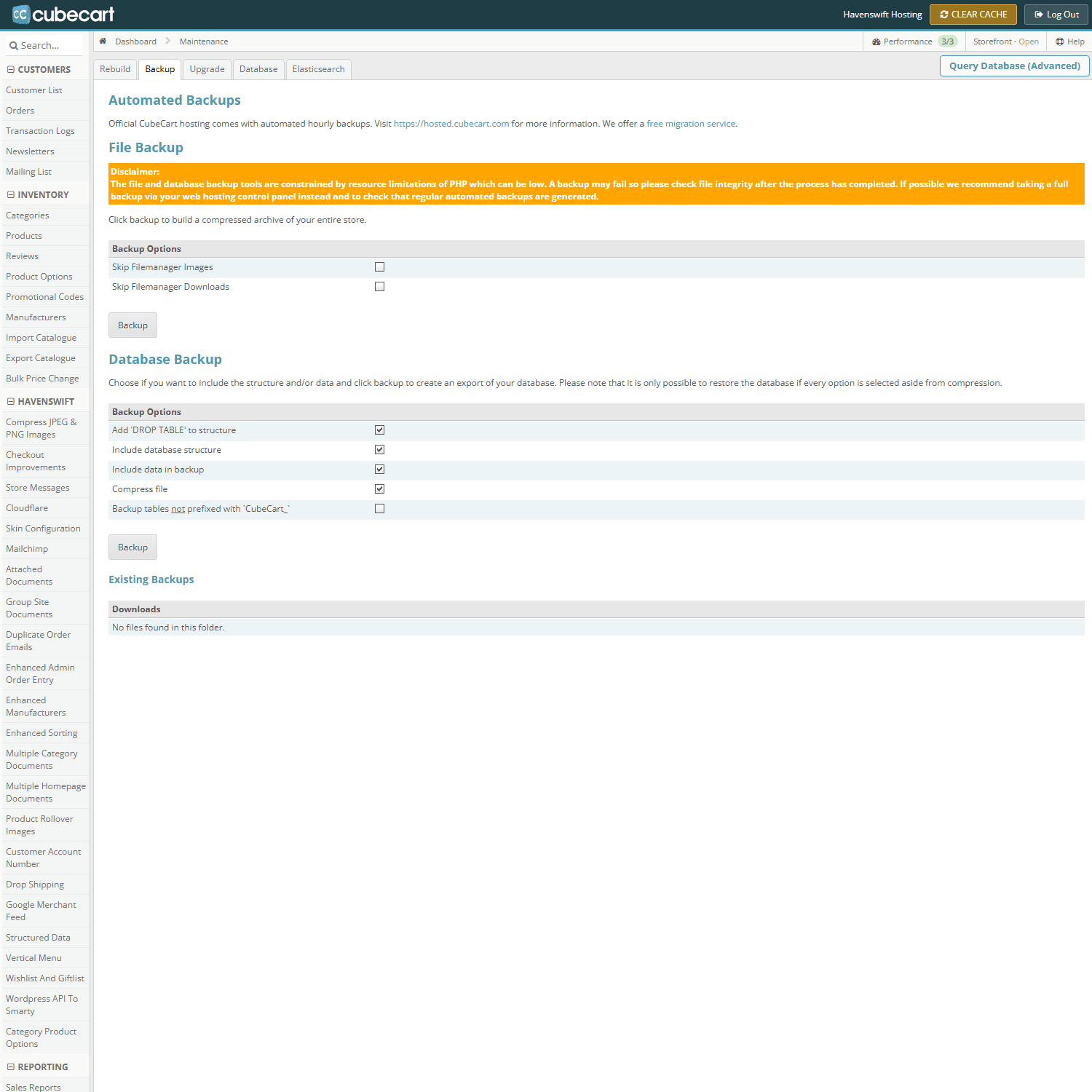
Task: Open Google Merchant Feed in sidebar
Action: point(45,911)
